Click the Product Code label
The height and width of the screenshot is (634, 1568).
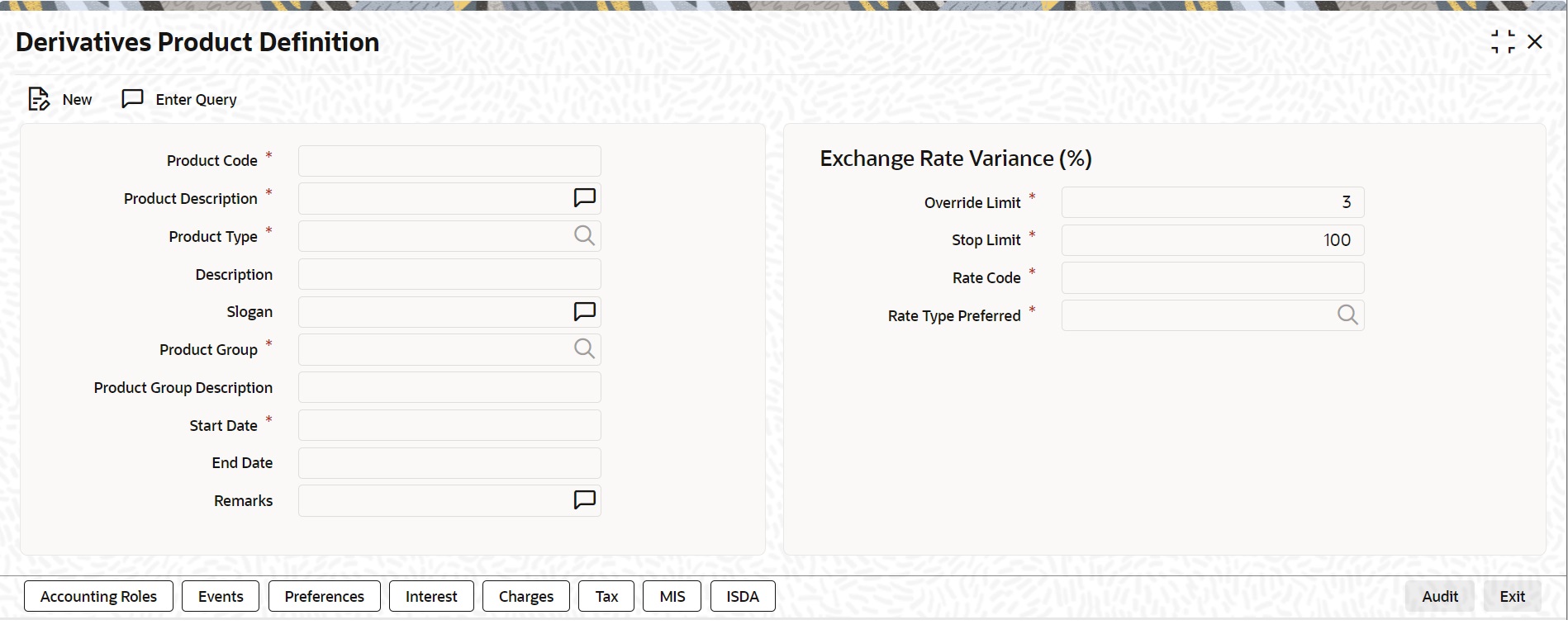[212, 161]
